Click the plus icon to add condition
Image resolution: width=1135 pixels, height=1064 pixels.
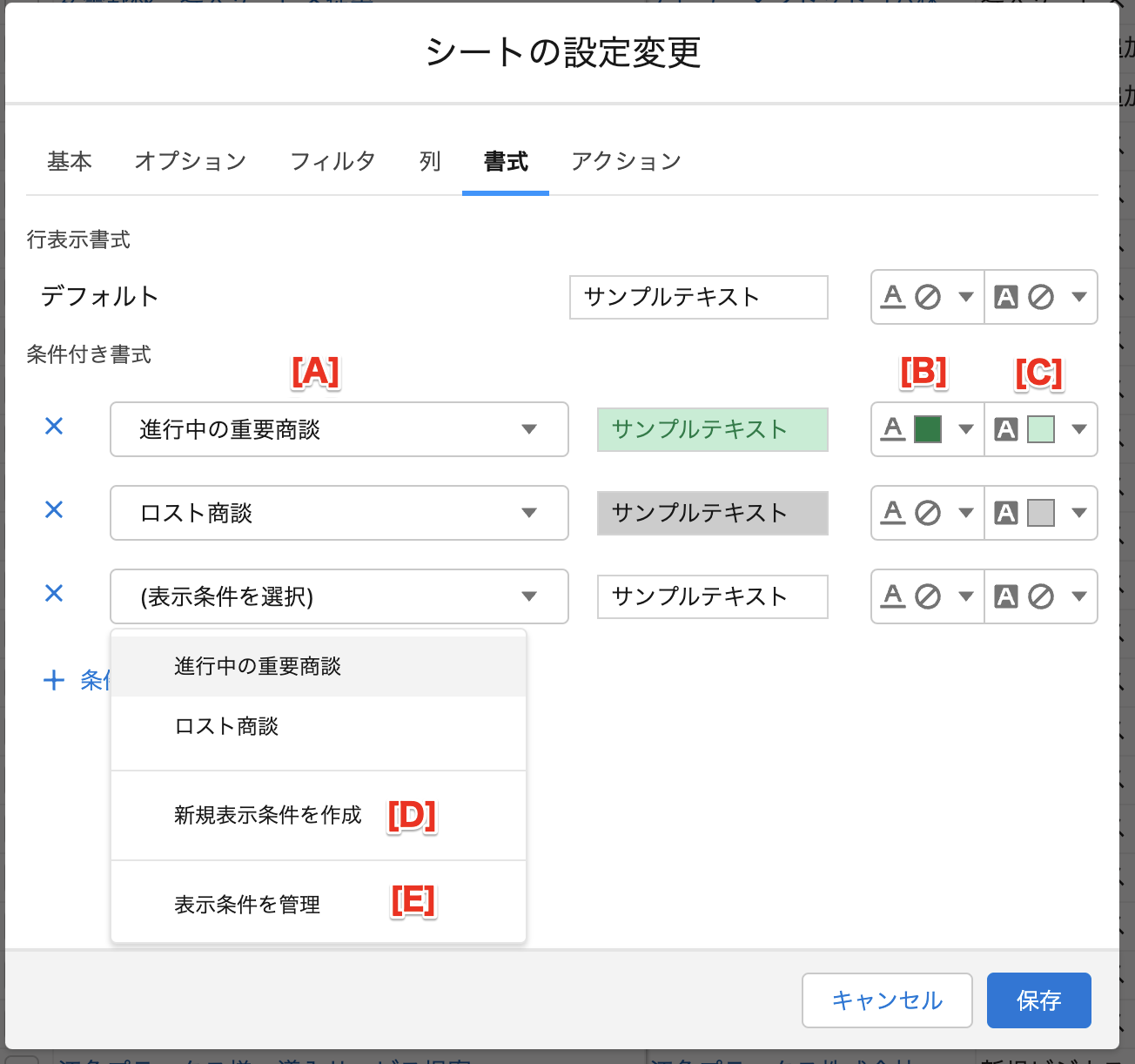54,680
